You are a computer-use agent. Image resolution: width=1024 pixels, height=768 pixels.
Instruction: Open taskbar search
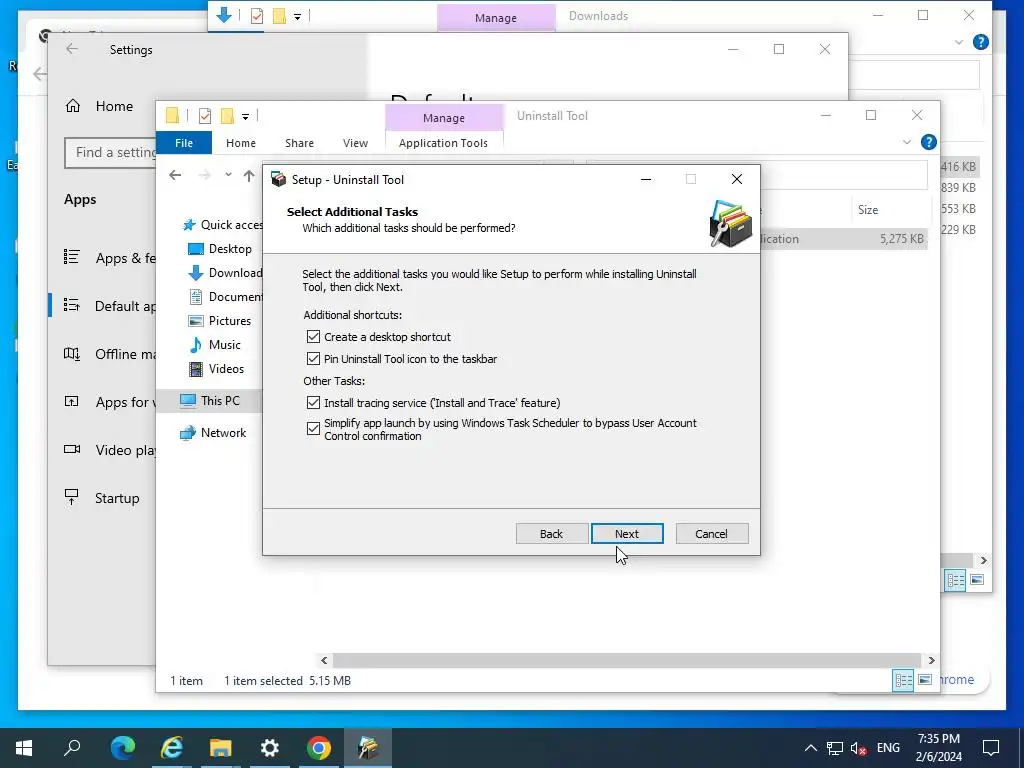click(x=72, y=748)
